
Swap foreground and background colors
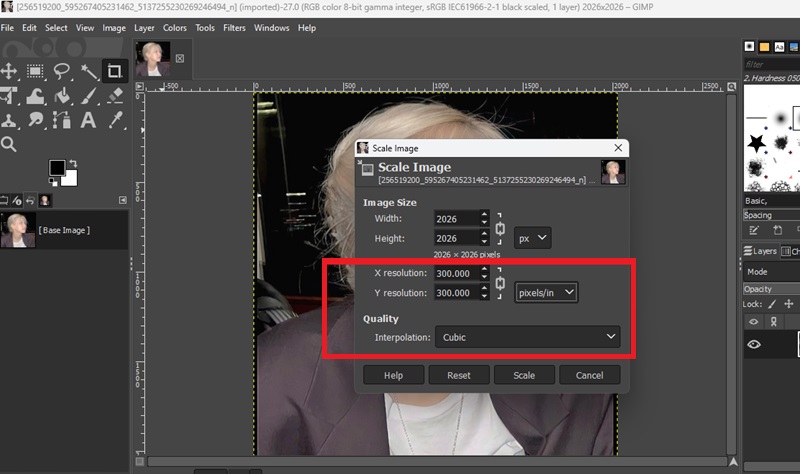click(x=73, y=163)
